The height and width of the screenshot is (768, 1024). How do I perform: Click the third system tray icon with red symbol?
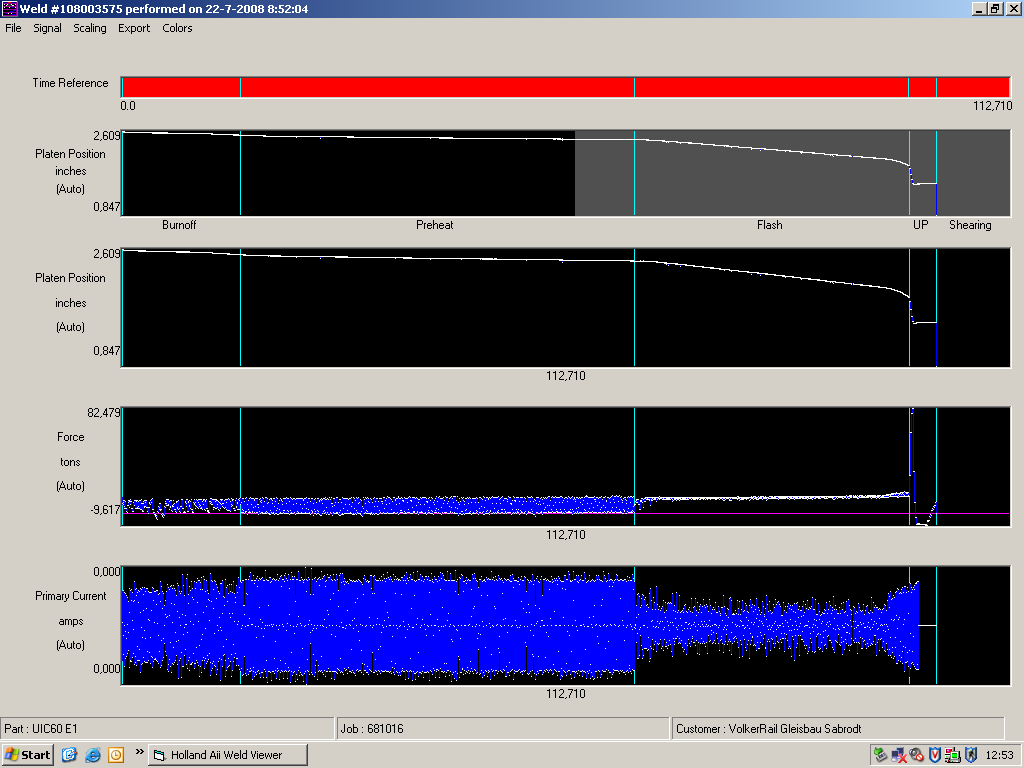coord(916,755)
